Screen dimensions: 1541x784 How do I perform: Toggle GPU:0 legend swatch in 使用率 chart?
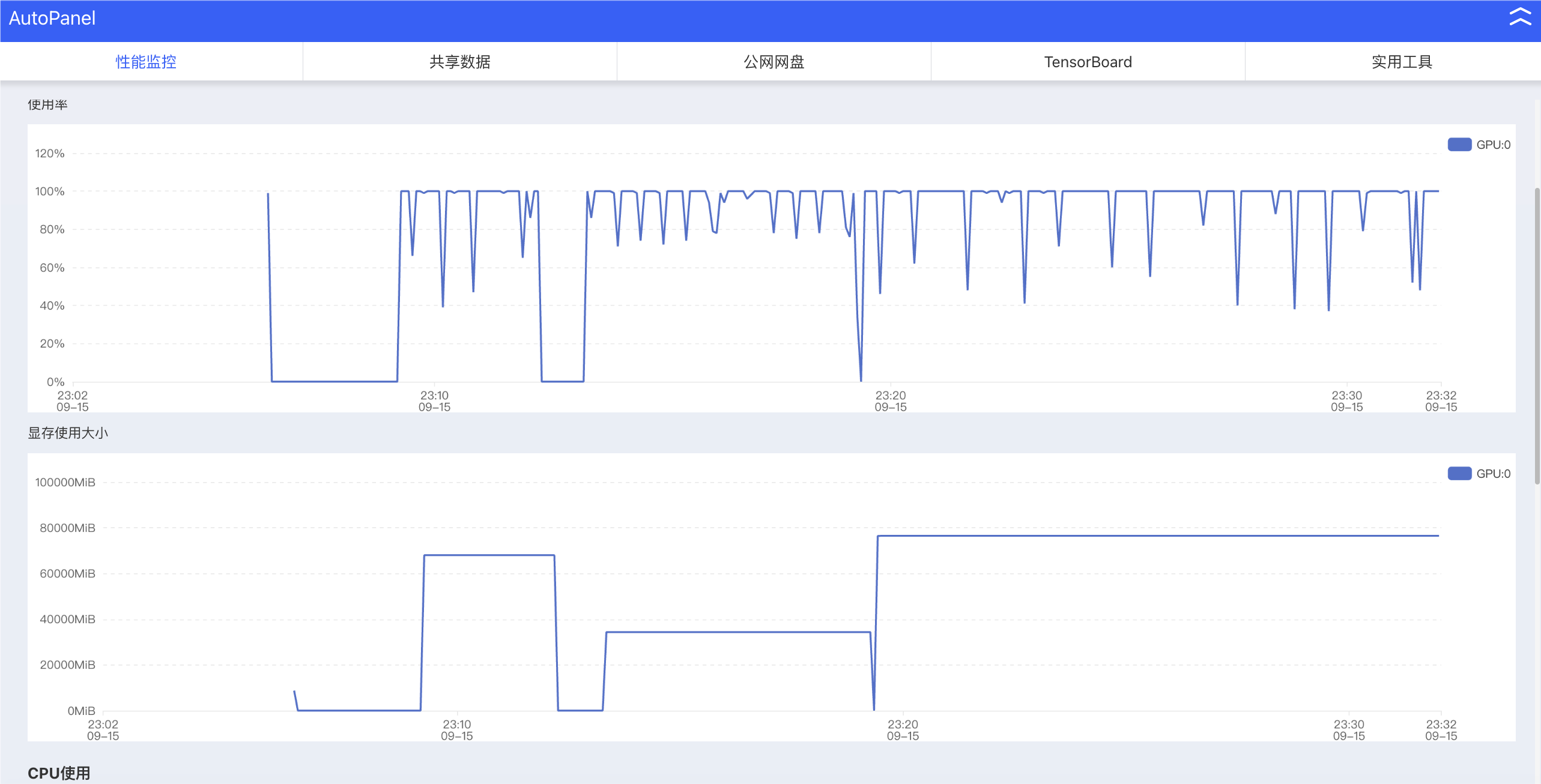point(1459,145)
